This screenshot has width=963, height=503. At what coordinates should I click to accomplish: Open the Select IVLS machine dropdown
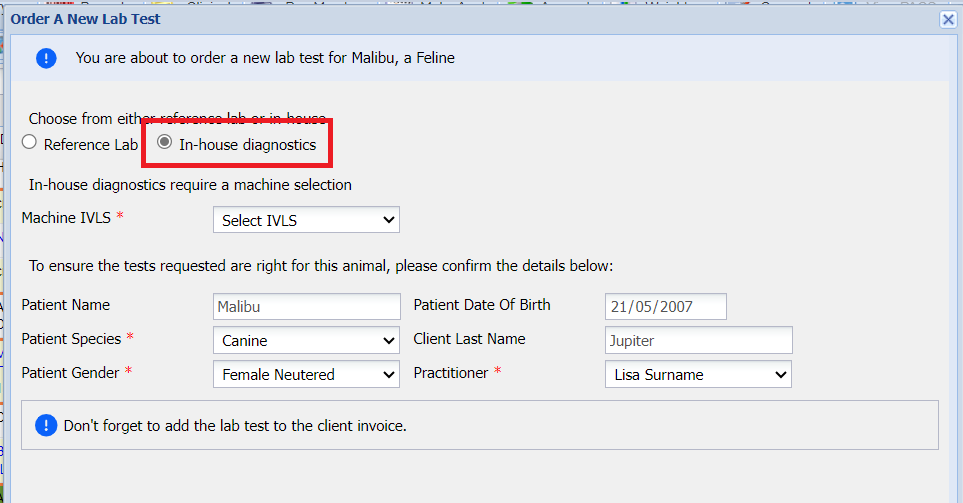[306, 220]
